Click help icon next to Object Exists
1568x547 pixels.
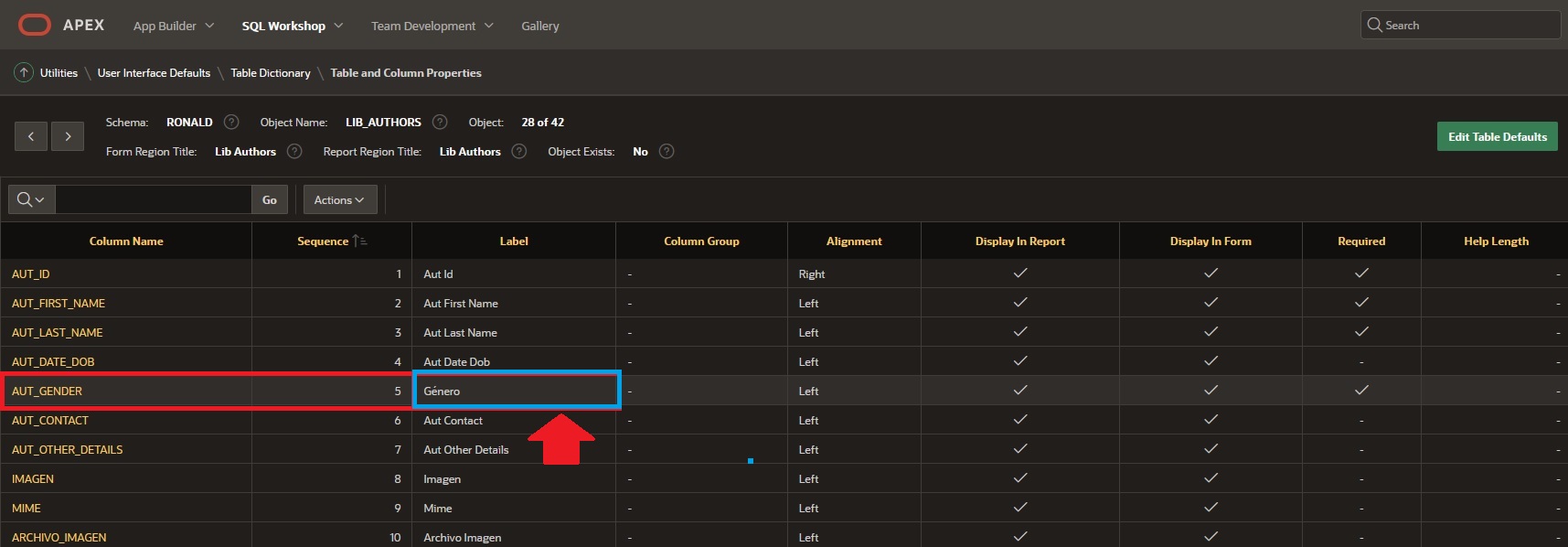point(667,151)
